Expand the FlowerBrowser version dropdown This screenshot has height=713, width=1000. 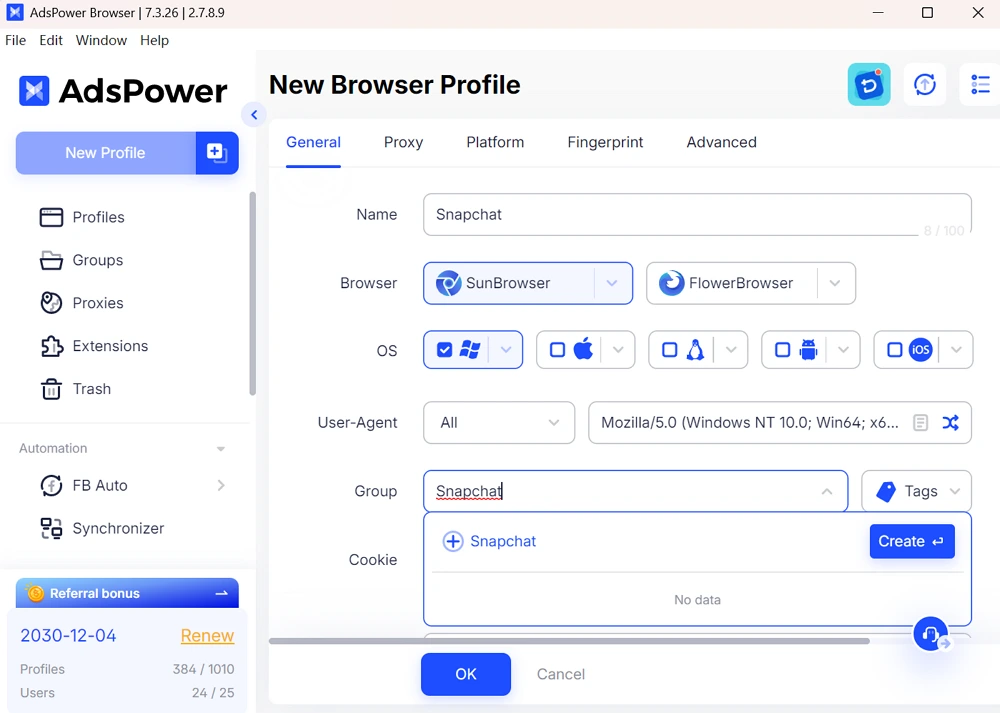(x=834, y=283)
